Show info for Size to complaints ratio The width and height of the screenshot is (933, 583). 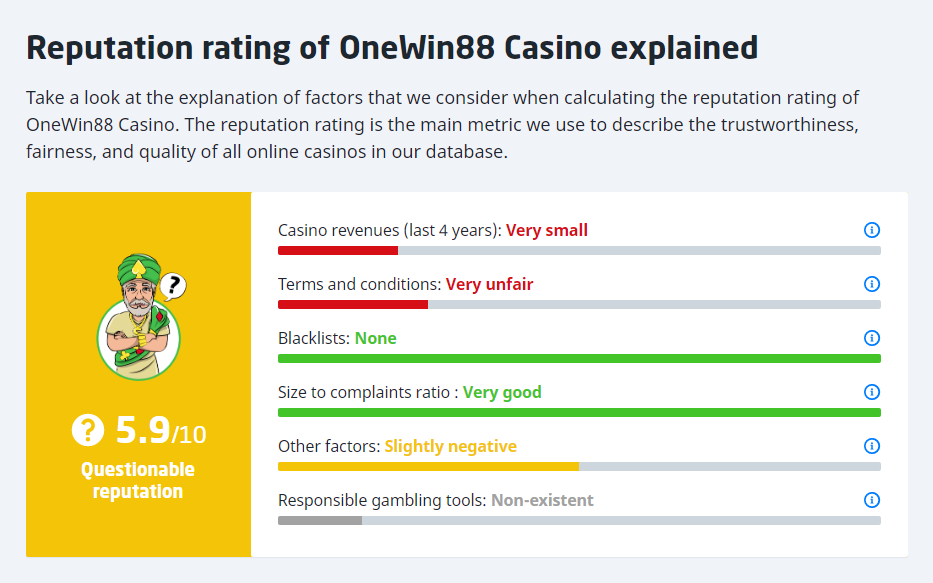tap(871, 392)
